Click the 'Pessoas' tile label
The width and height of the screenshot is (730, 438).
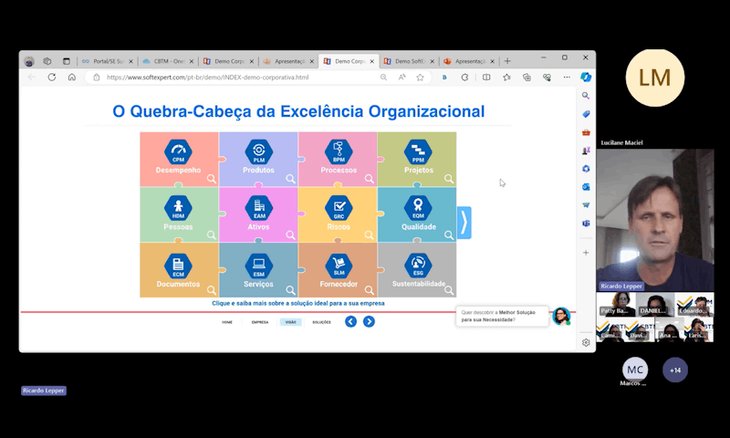178,227
